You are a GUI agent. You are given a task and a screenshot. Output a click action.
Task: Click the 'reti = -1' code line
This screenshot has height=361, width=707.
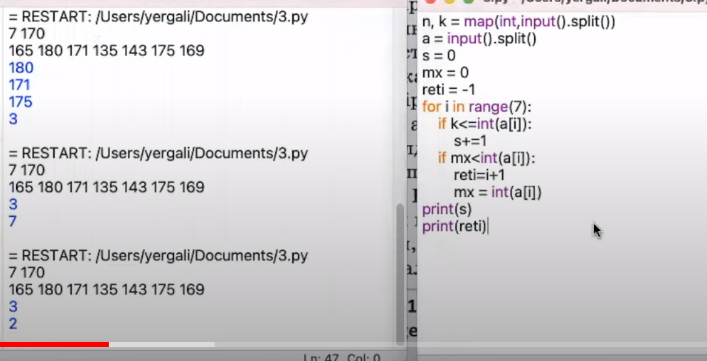coord(448,90)
